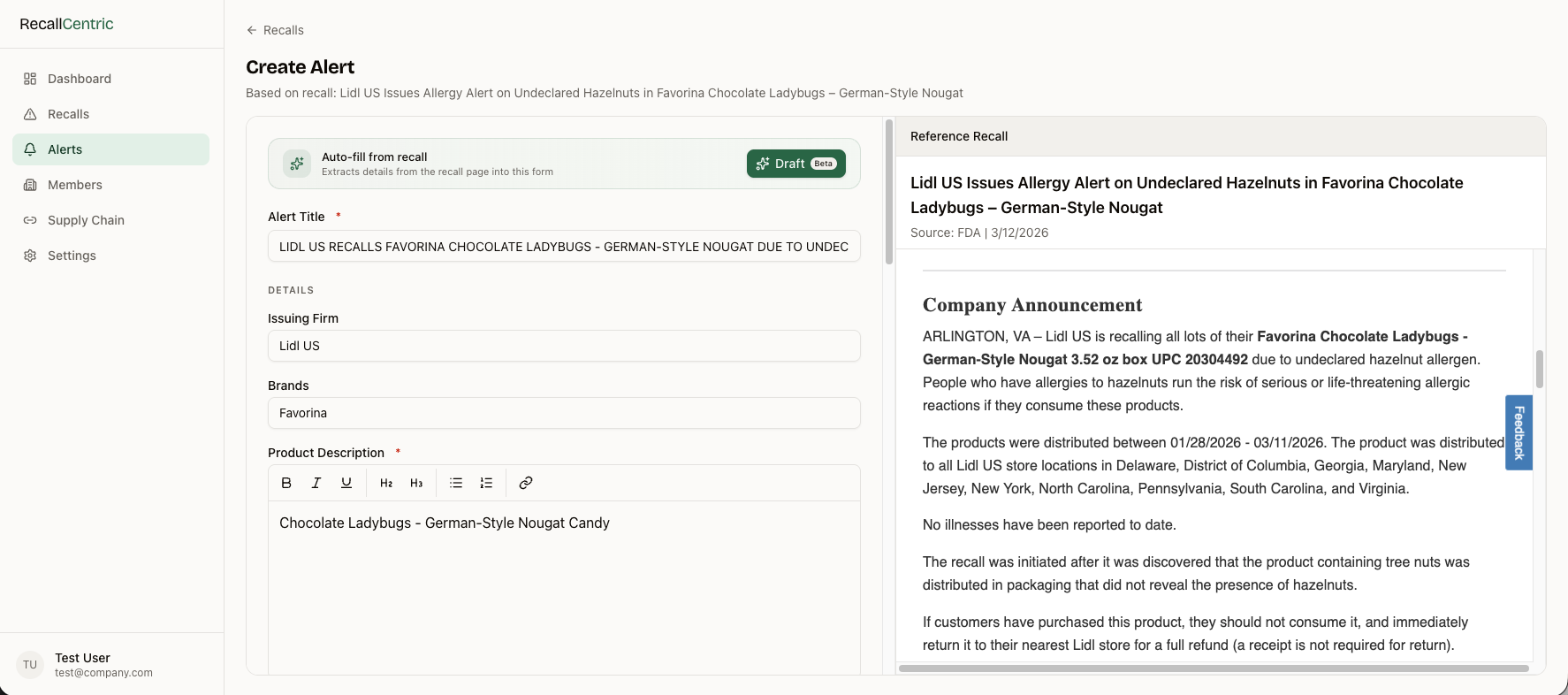This screenshot has height=695, width=1568.
Task: Click the TU user avatar
Action: click(x=30, y=665)
